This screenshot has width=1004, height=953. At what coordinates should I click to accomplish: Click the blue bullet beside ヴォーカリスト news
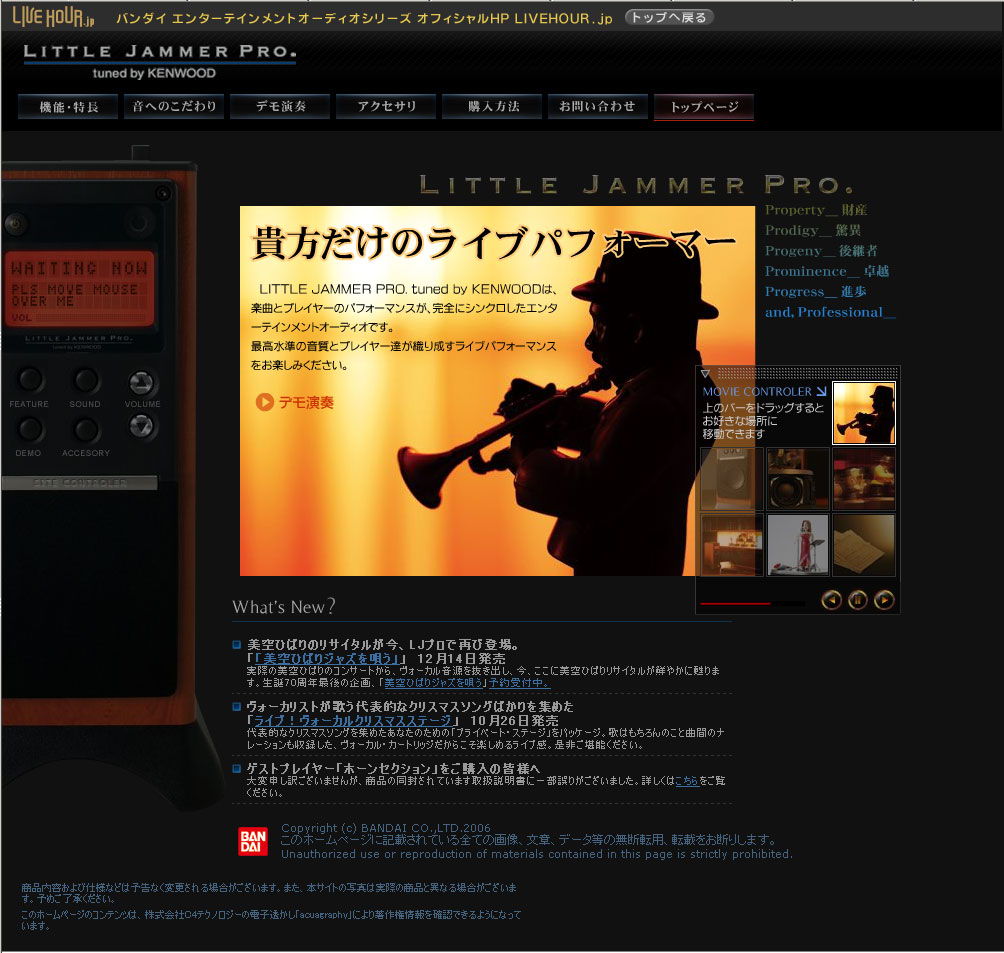(236, 706)
